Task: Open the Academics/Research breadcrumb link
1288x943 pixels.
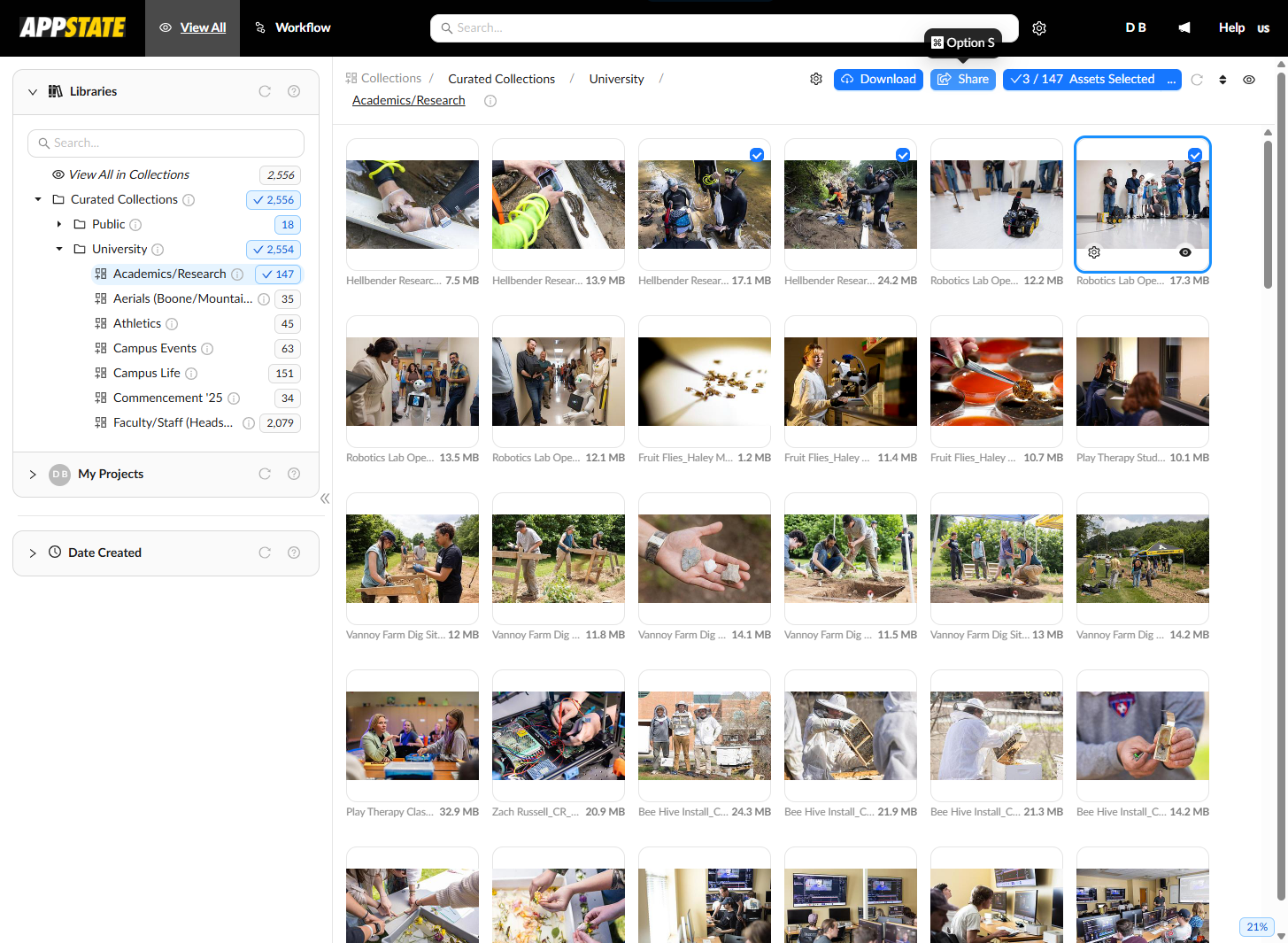Action: tap(409, 100)
